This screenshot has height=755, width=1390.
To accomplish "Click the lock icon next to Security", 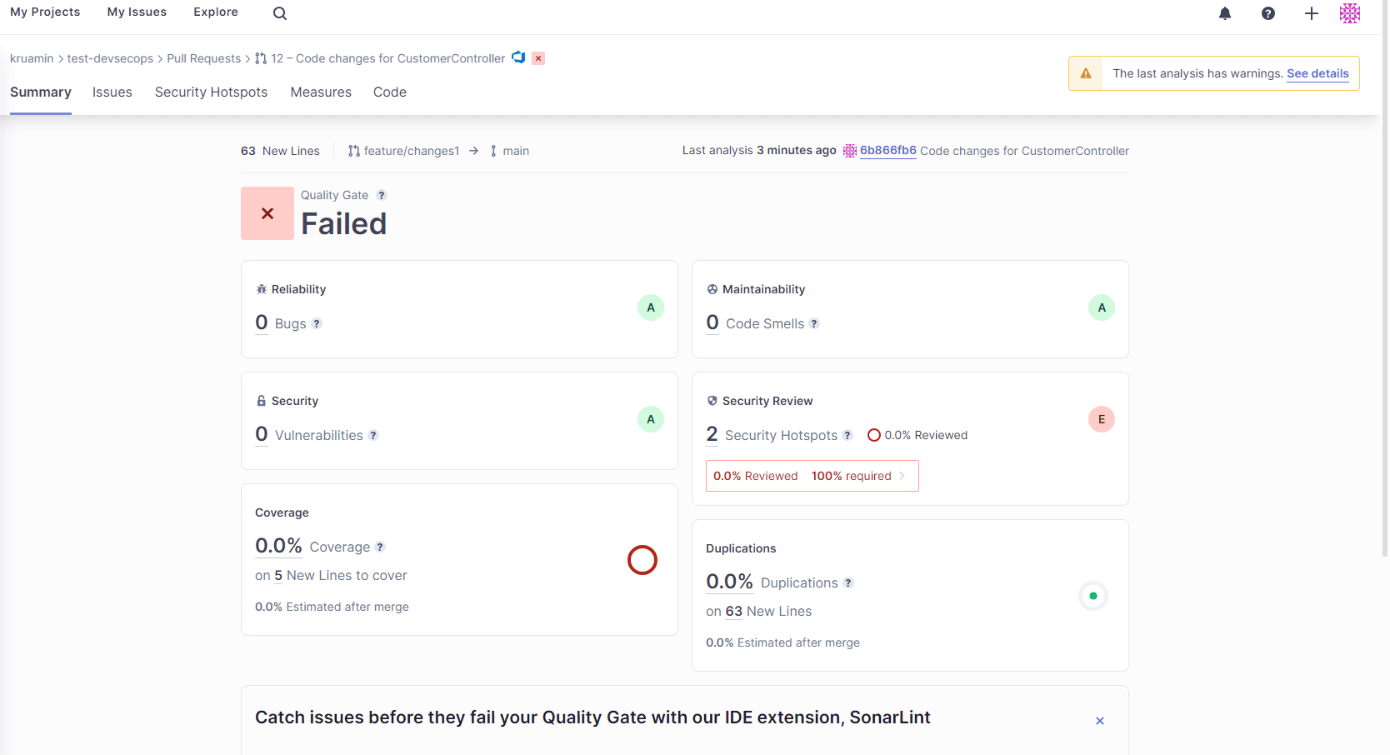I will point(262,401).
